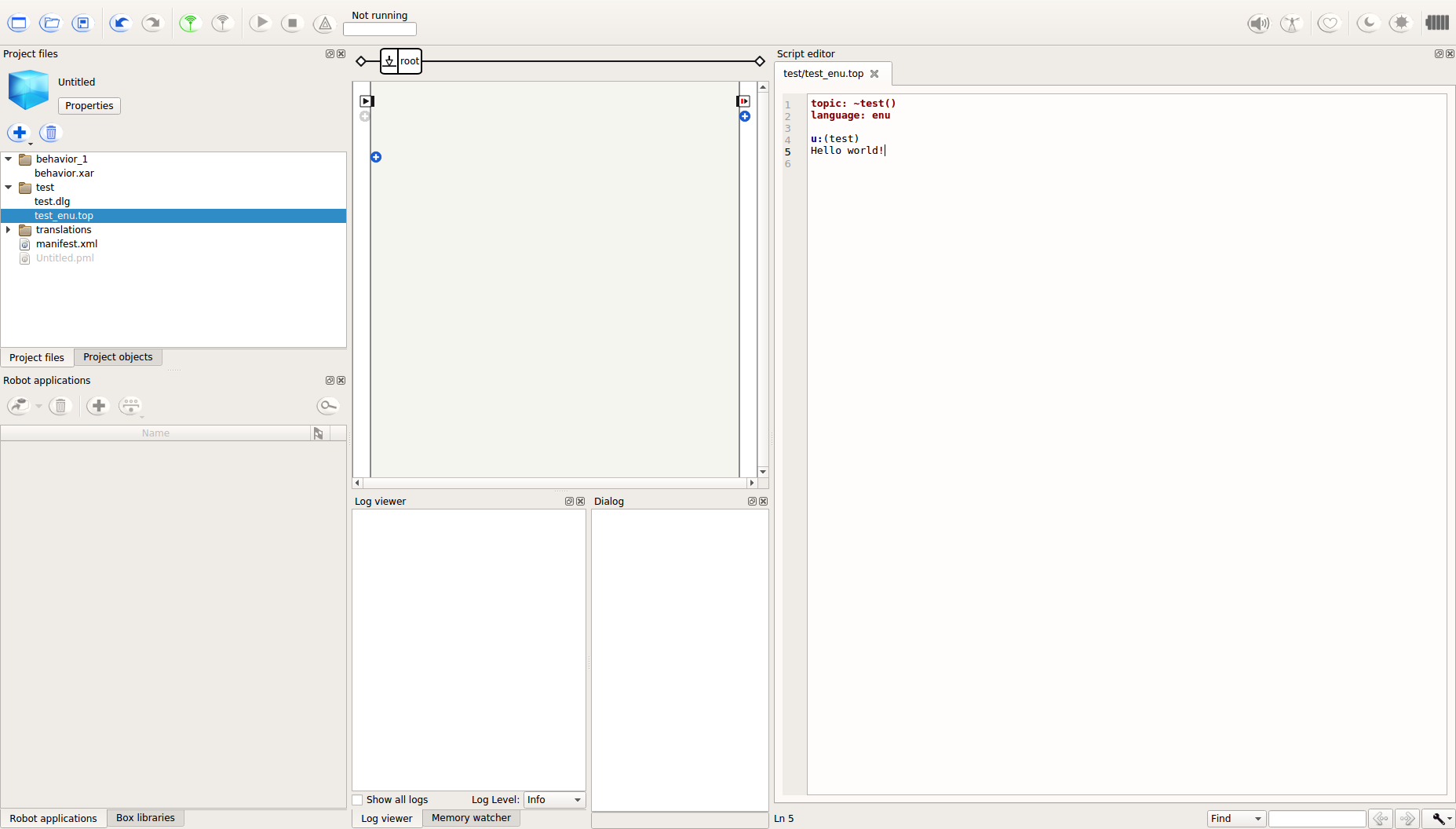Open the Log Level dropdown
The image size is (1456, 829).
coord(555,800)
